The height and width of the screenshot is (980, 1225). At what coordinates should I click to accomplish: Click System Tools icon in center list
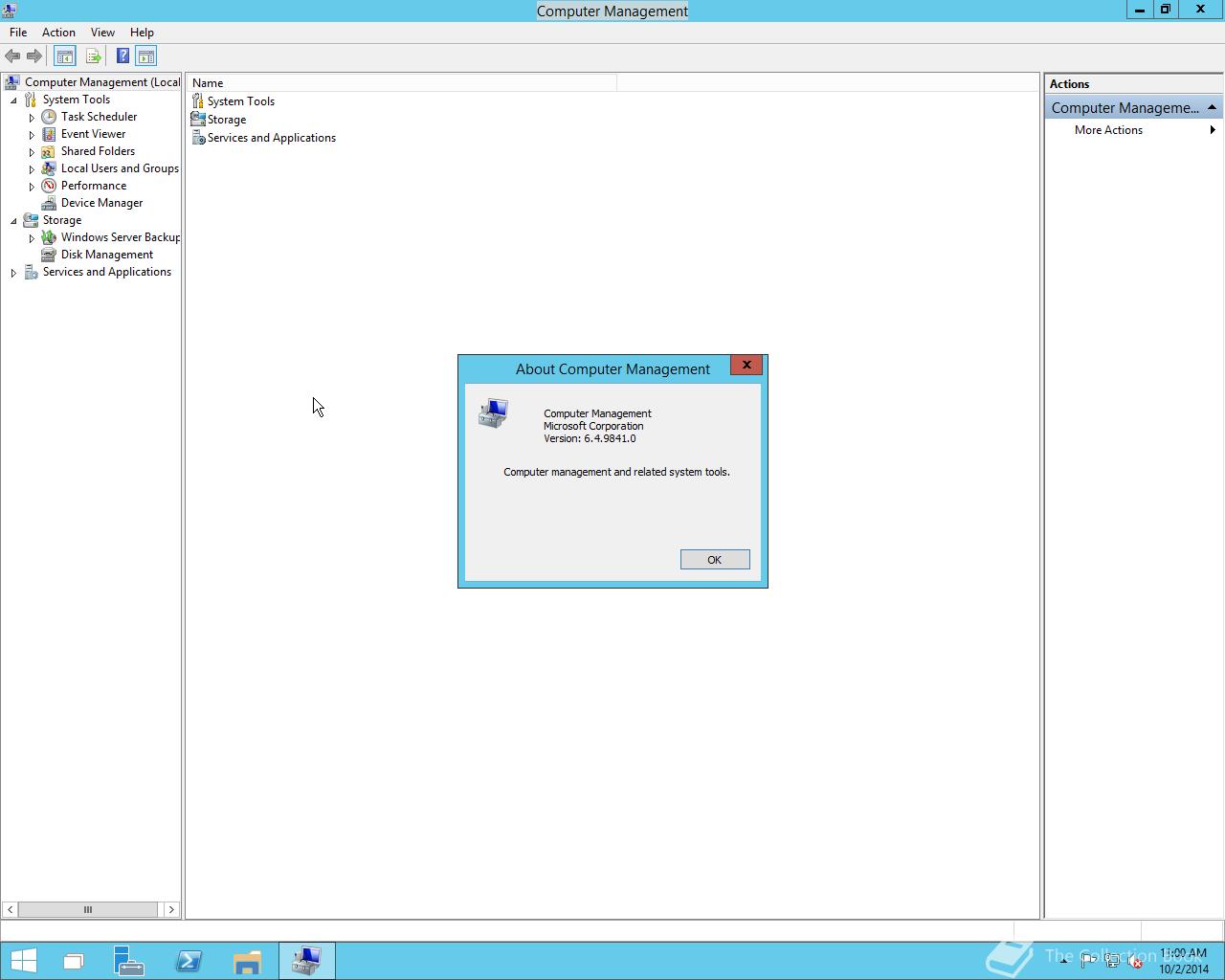(x=198, y=100)
